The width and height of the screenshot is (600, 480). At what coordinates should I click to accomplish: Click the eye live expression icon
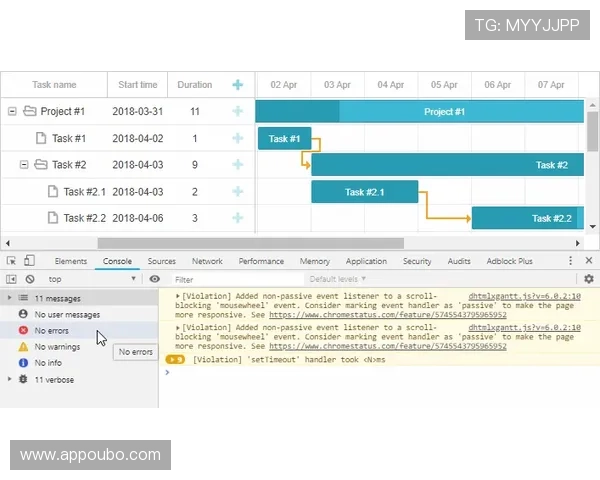point(154,279)
